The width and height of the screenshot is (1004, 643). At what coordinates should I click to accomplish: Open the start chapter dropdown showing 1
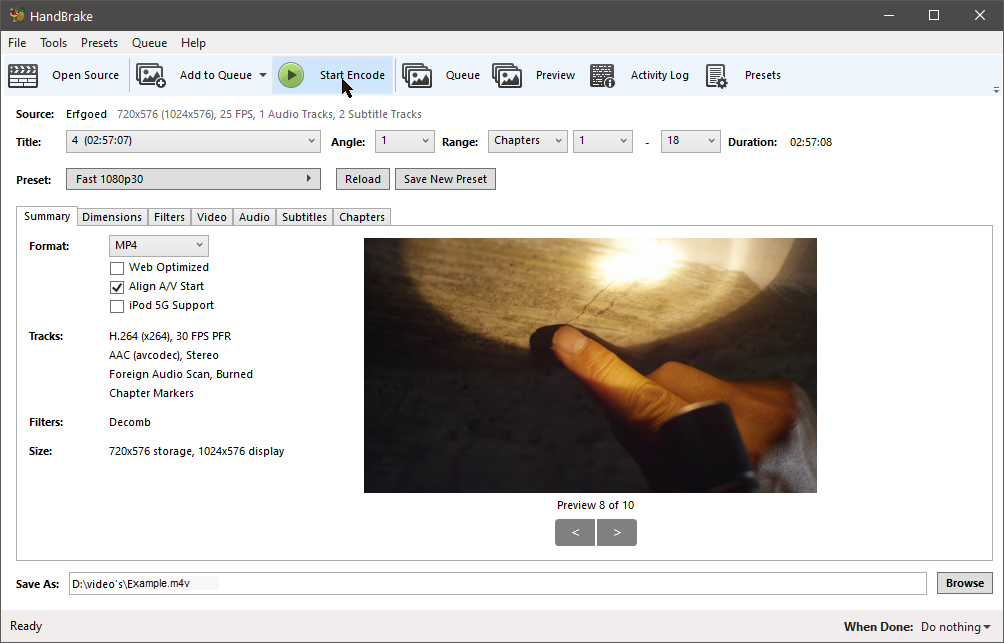pos(603,141)
